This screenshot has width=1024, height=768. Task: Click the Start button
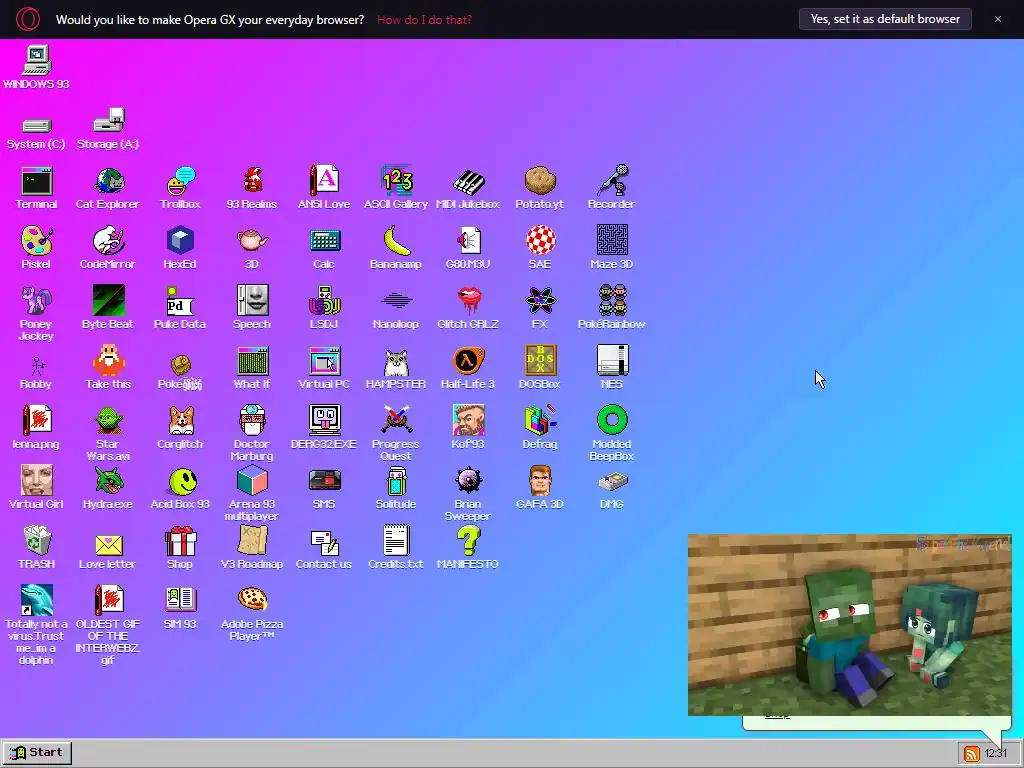(x=37, y=752)
